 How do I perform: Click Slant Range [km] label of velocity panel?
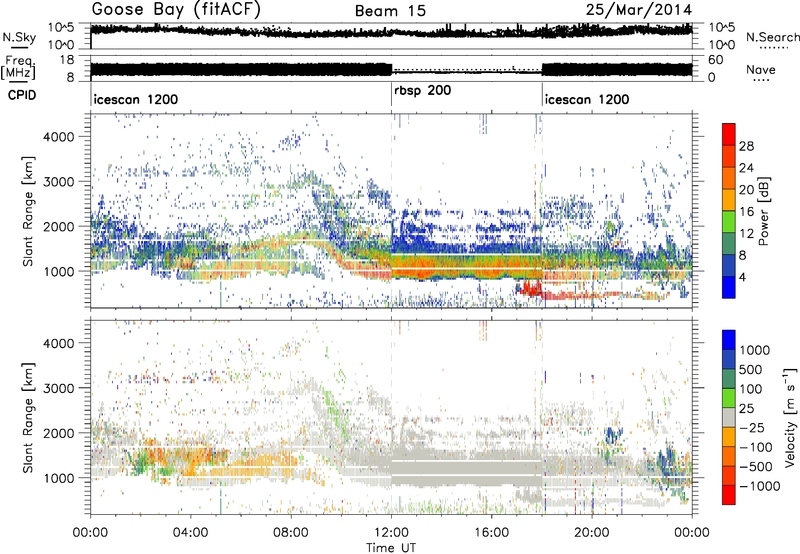[x=29, y=418]
